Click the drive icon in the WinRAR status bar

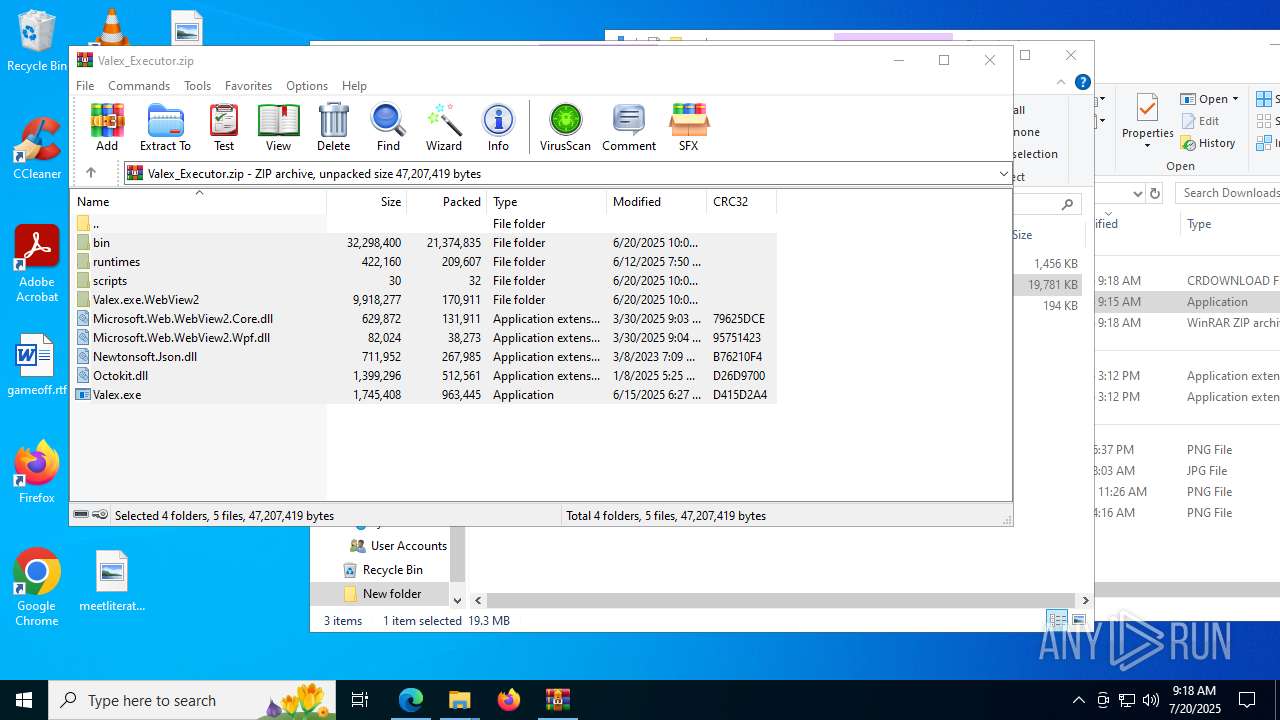[81, 515]
